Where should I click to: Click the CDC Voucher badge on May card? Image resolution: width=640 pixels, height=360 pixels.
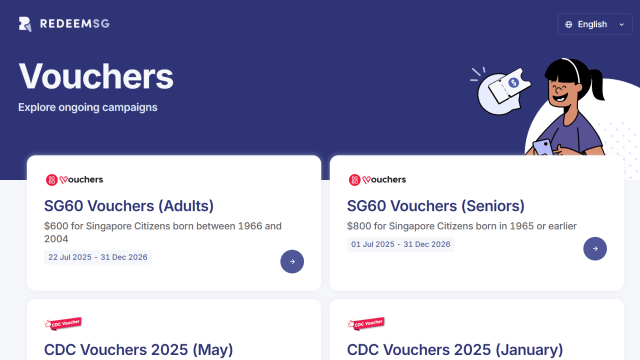63,323
